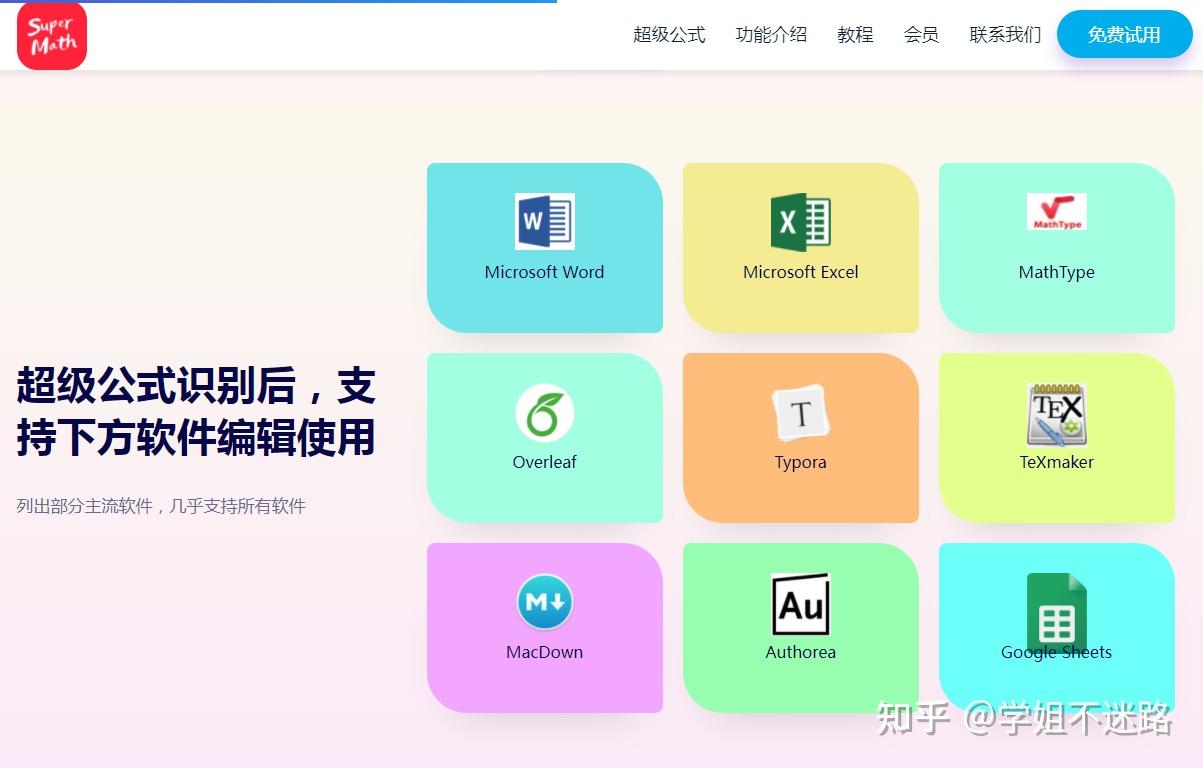Click the MathType logo icon
Viewport: 1203px width, 768px height.
tap(1056, 212)
